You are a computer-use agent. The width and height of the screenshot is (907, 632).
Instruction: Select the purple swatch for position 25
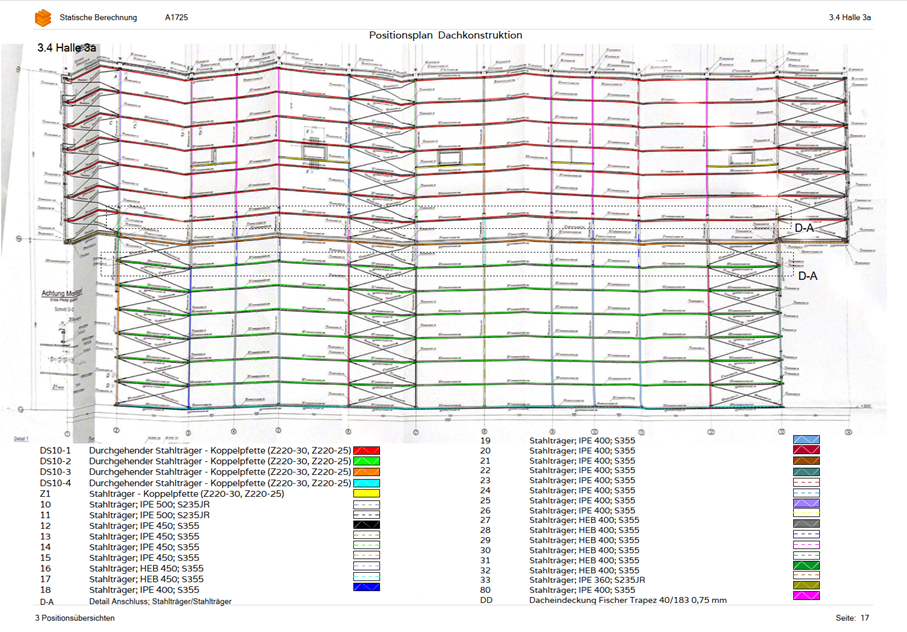coord(806,500)
